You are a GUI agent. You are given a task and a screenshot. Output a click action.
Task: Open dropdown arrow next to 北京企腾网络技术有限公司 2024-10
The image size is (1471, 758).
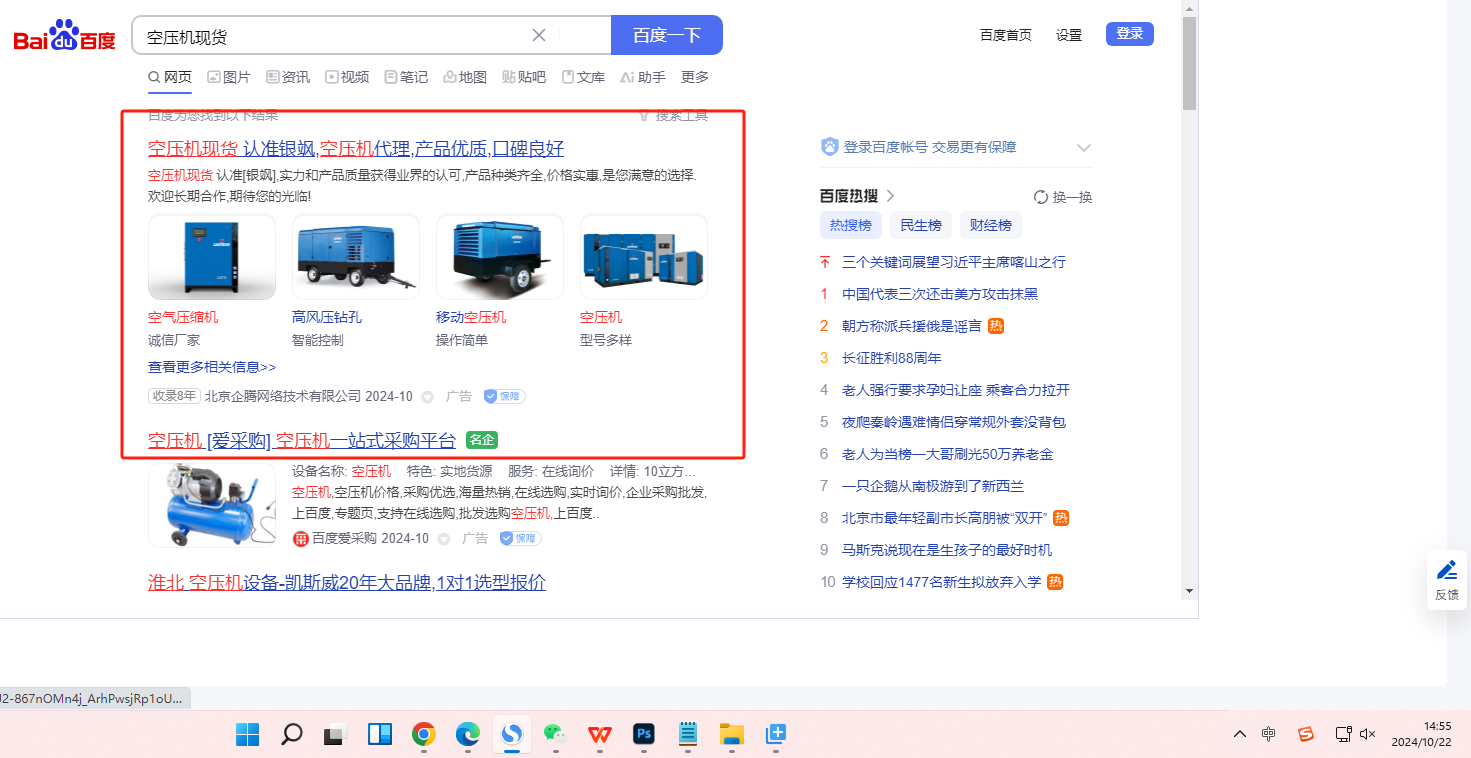pos(427,397)
